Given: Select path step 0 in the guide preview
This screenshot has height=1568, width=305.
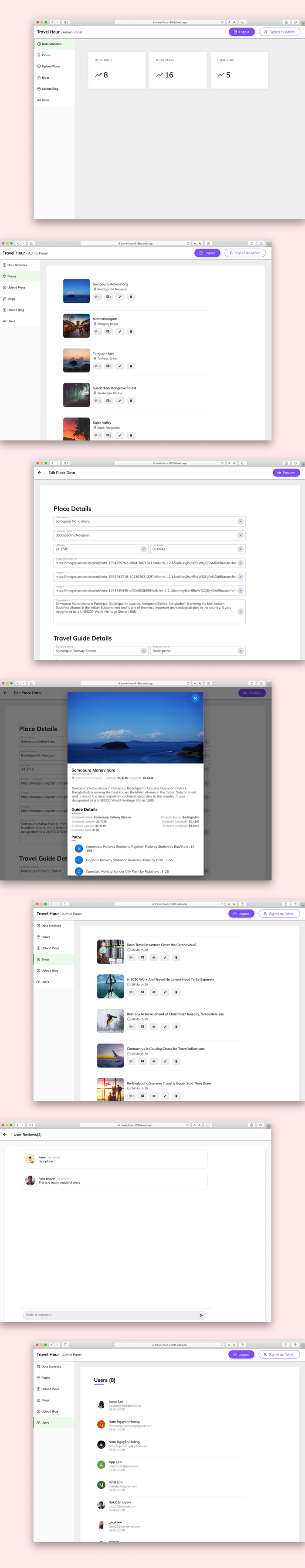Looking at the screenshot, I should coord(79,849).
